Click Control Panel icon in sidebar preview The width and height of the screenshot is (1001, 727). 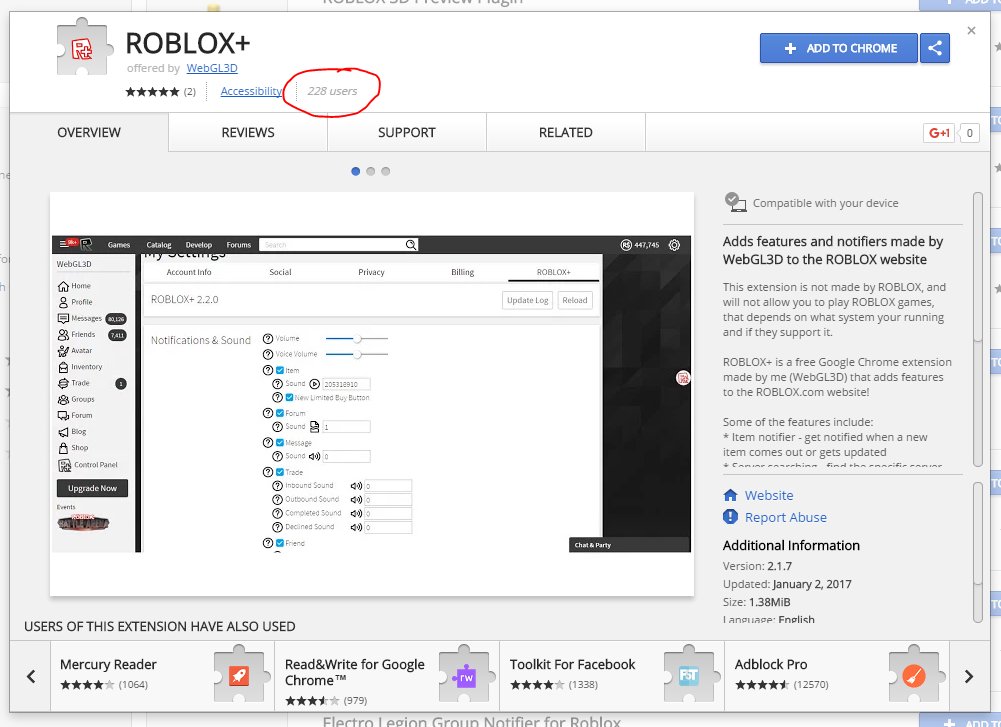coord(64,465)
